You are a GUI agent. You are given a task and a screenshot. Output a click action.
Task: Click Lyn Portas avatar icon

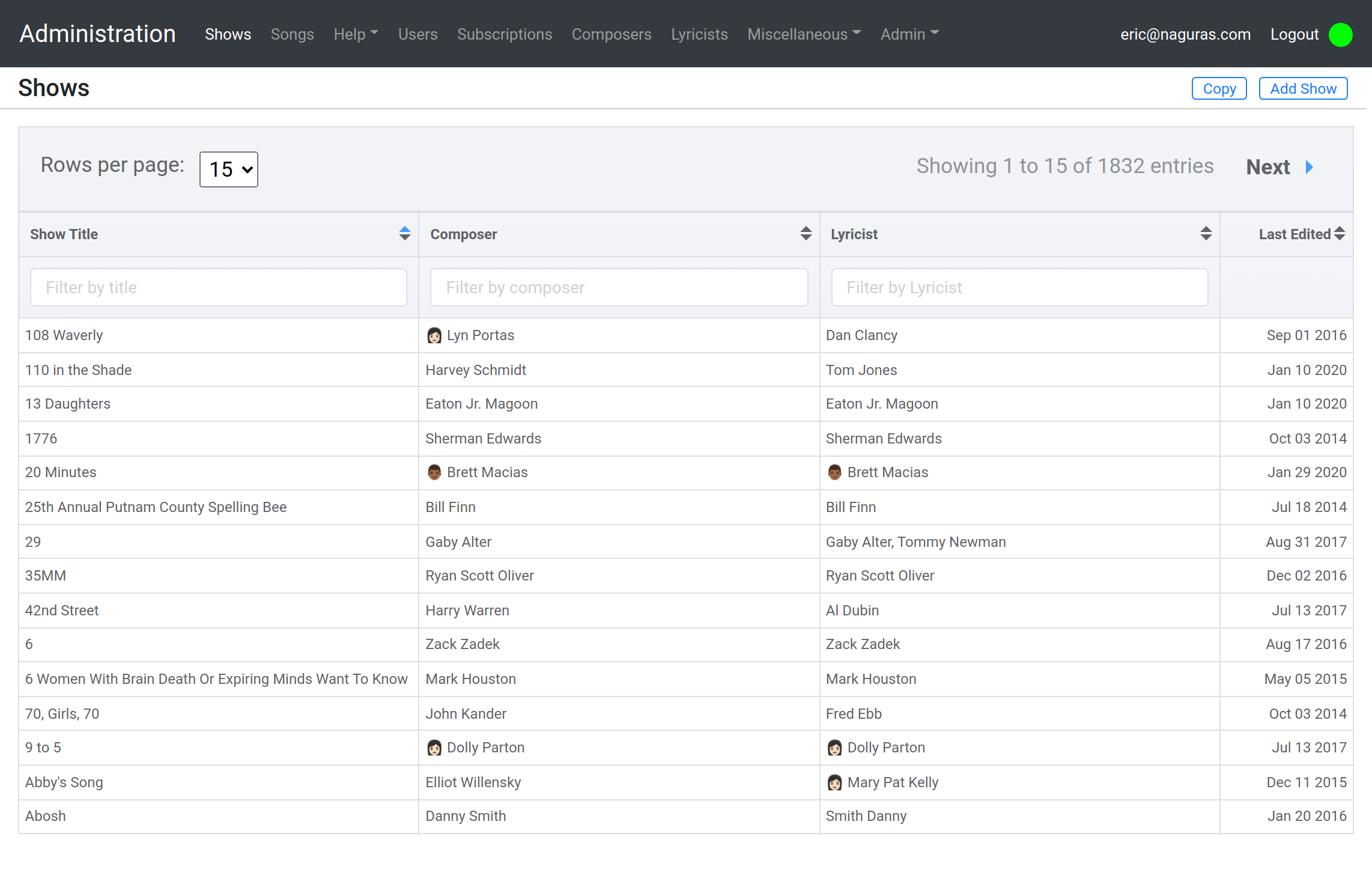point(434,335)
